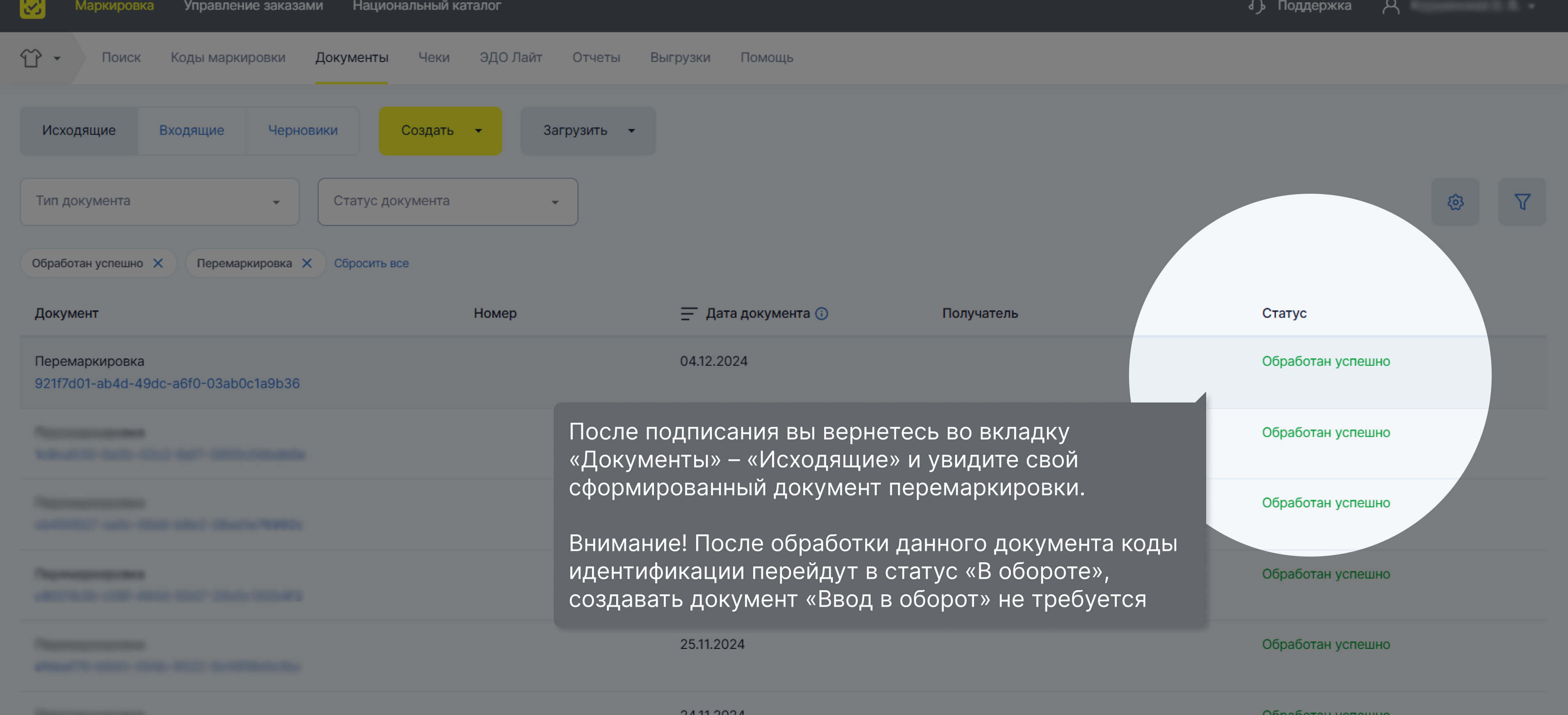Viewport: 1568px width, 715px height.
Task: Click the info icon next to Дата документа
Action: point(822,314)
